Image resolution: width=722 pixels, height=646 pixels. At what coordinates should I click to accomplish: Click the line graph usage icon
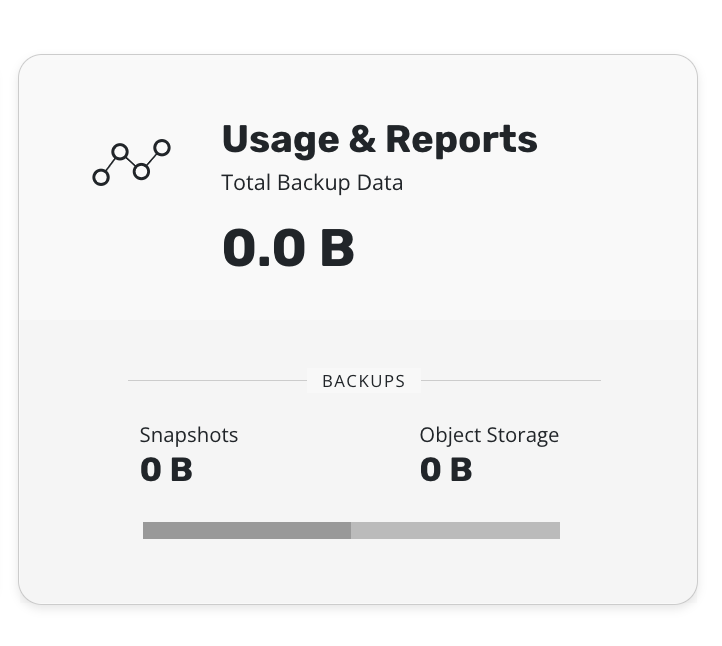131,162
